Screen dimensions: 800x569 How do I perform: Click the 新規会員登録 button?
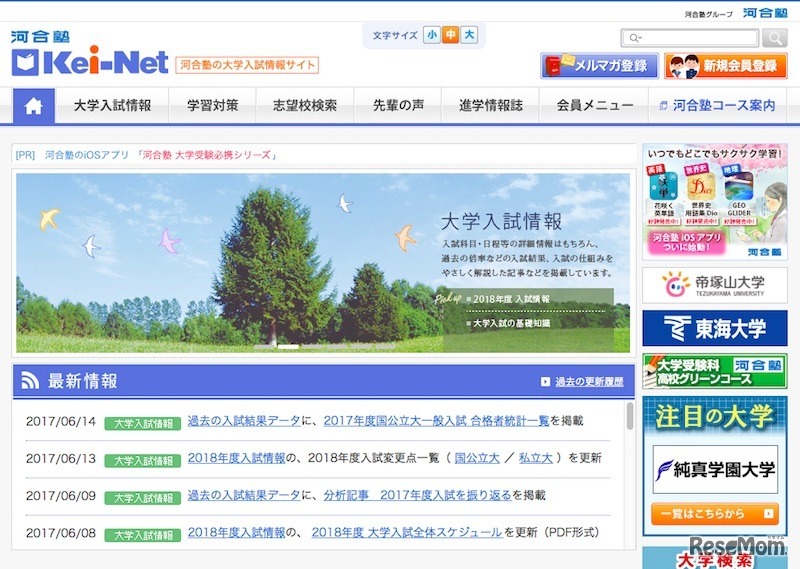point(726,66)
